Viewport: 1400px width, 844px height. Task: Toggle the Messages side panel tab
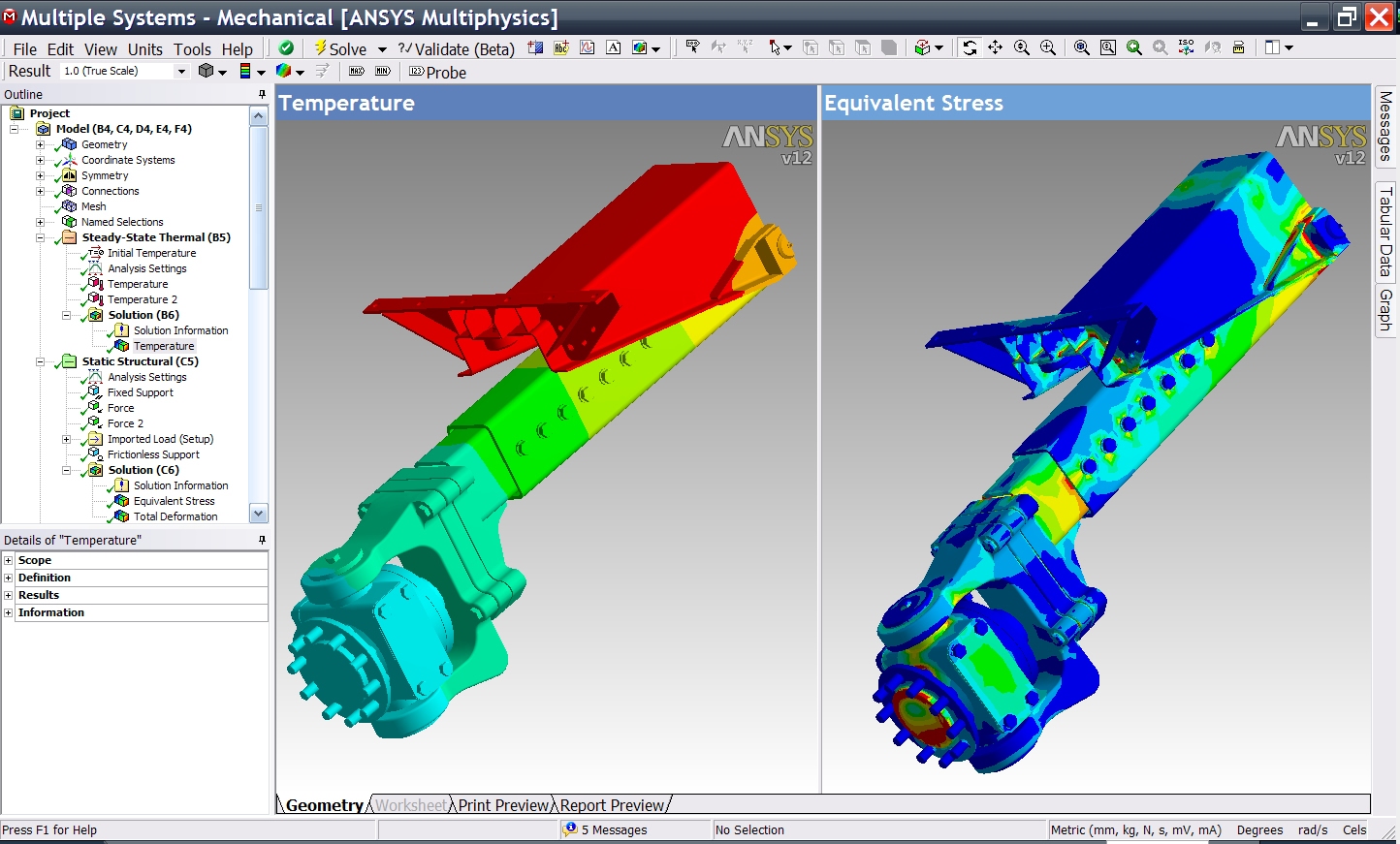pyautogui.click(x=1385, y=126)
